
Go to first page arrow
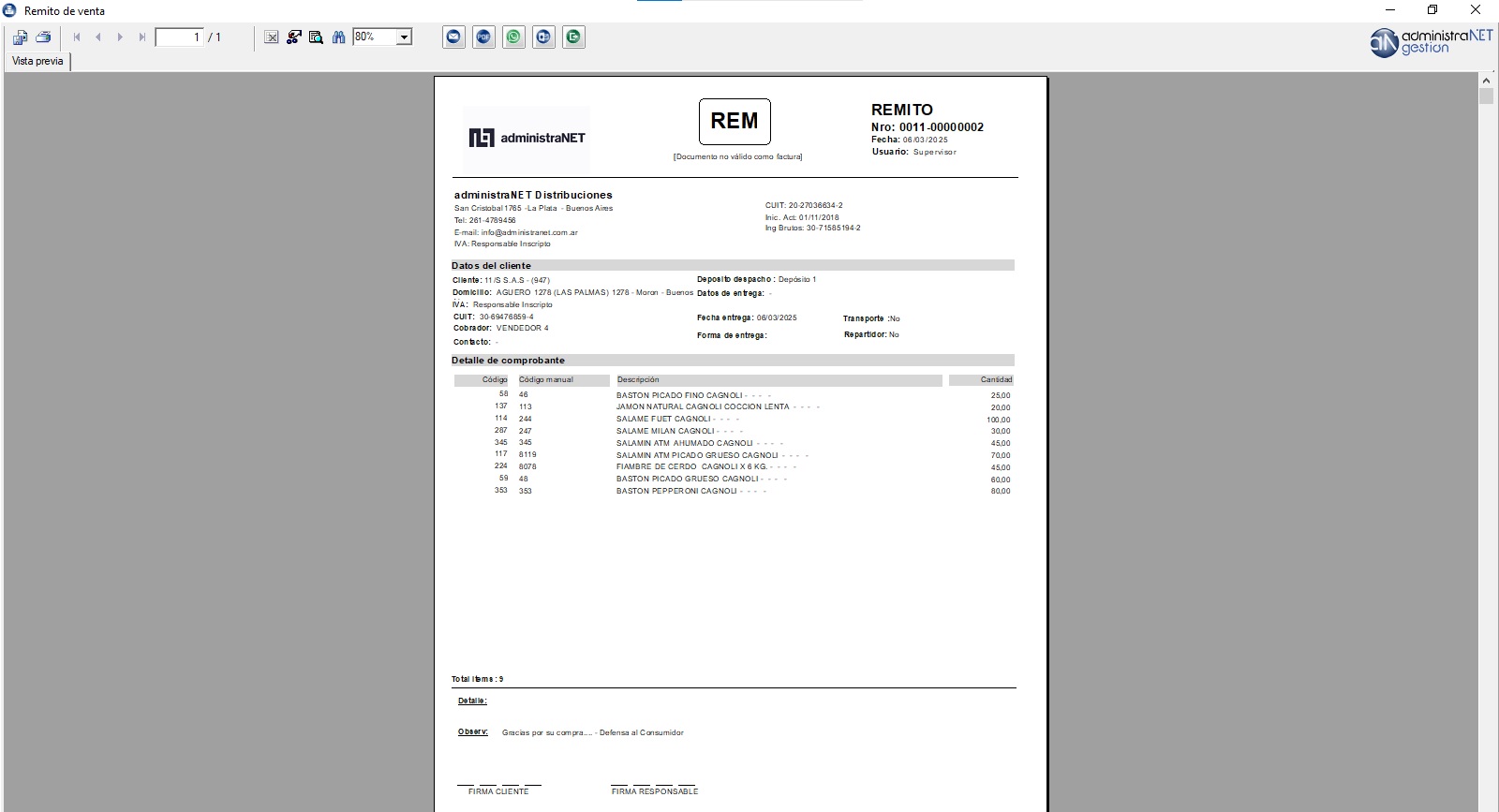click(x=77, y=37)
